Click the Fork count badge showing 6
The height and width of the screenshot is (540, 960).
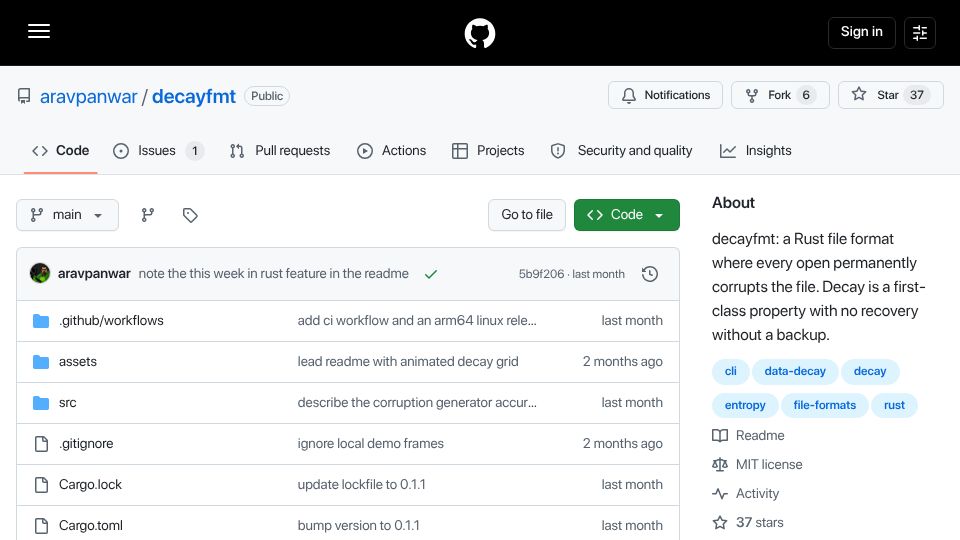click(806, 95)
